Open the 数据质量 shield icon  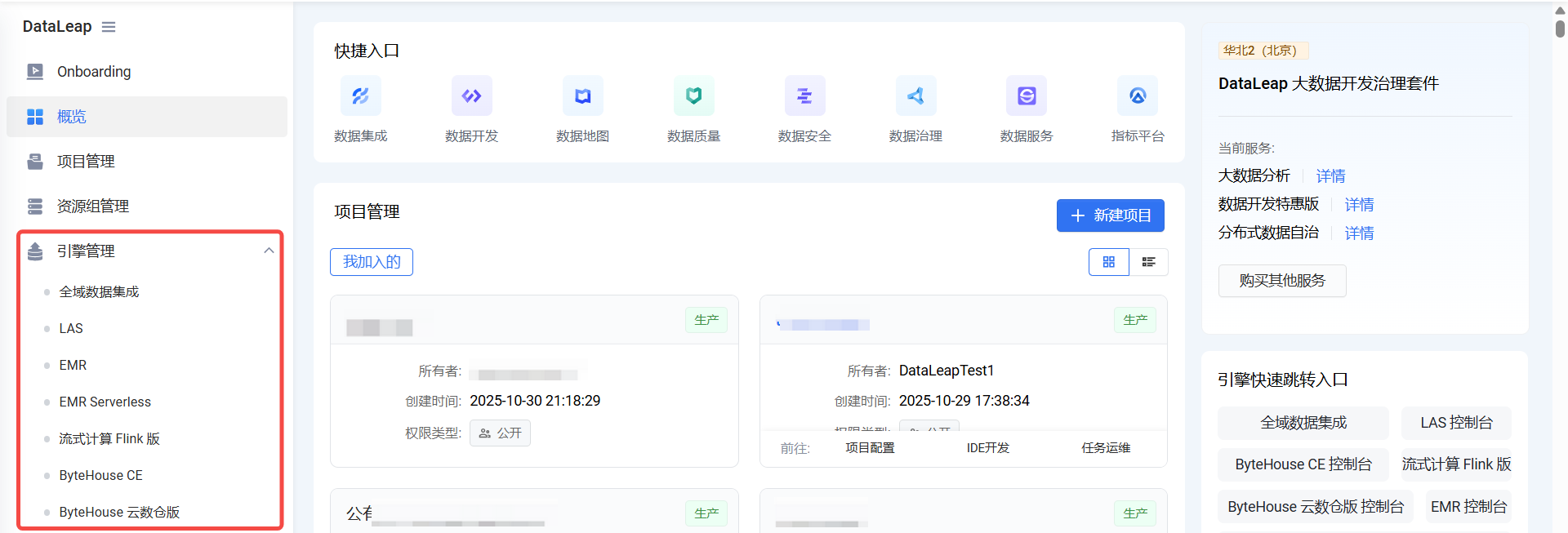click(x=694, y=96)
